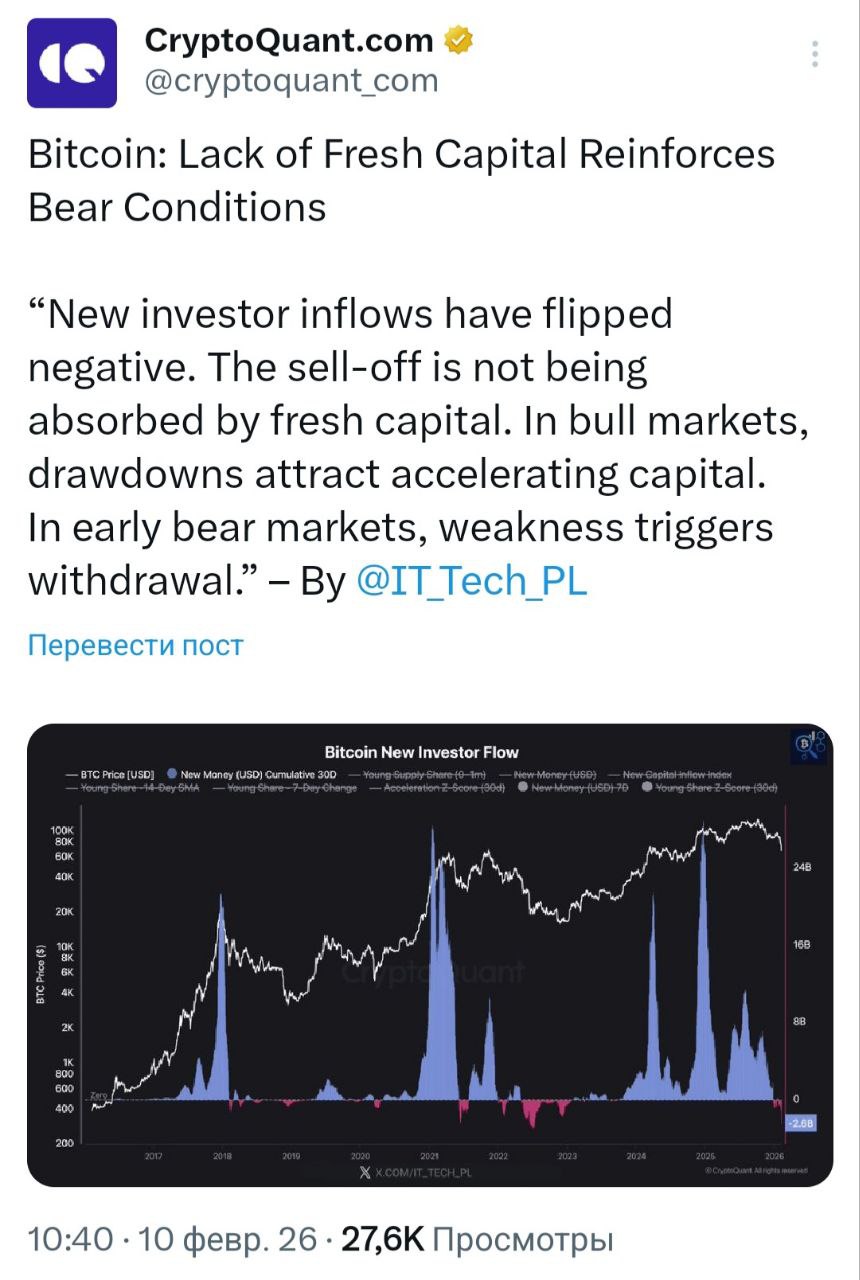The height and width of the screenshot is (1280, 860).
Task: Open the 27,6K views count
Action: 383,1240
